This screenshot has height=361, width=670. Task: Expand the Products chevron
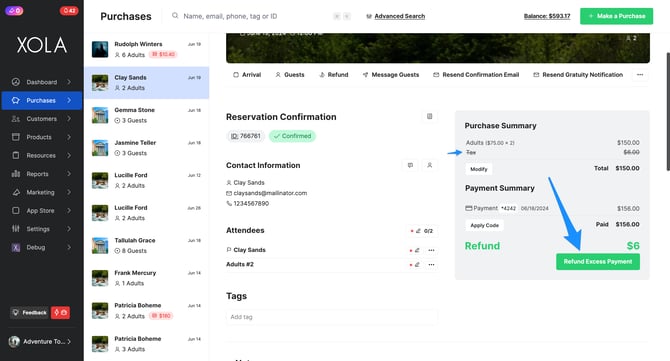[x=69, y=137]
